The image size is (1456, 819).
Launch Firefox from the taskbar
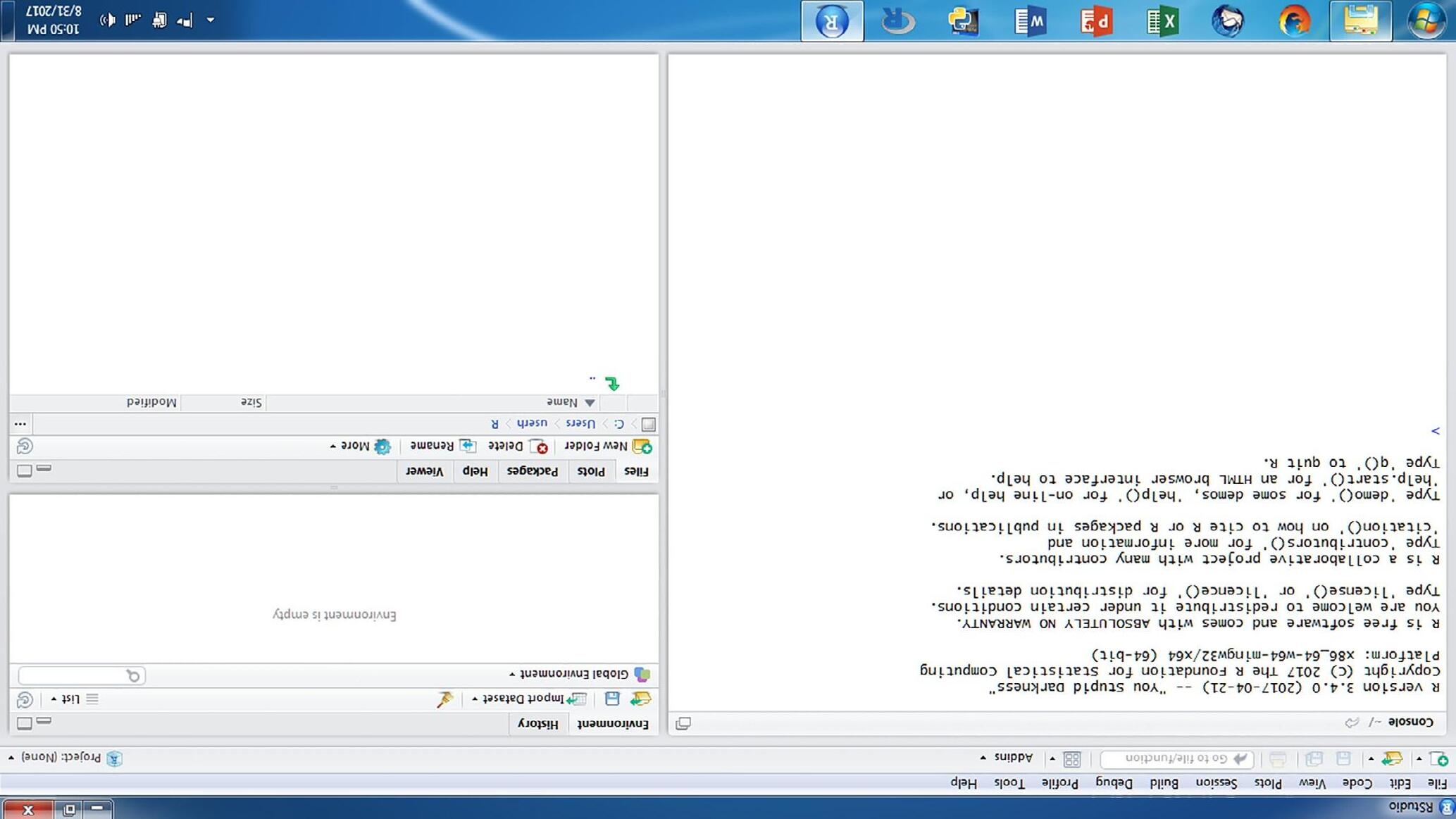1294,20
